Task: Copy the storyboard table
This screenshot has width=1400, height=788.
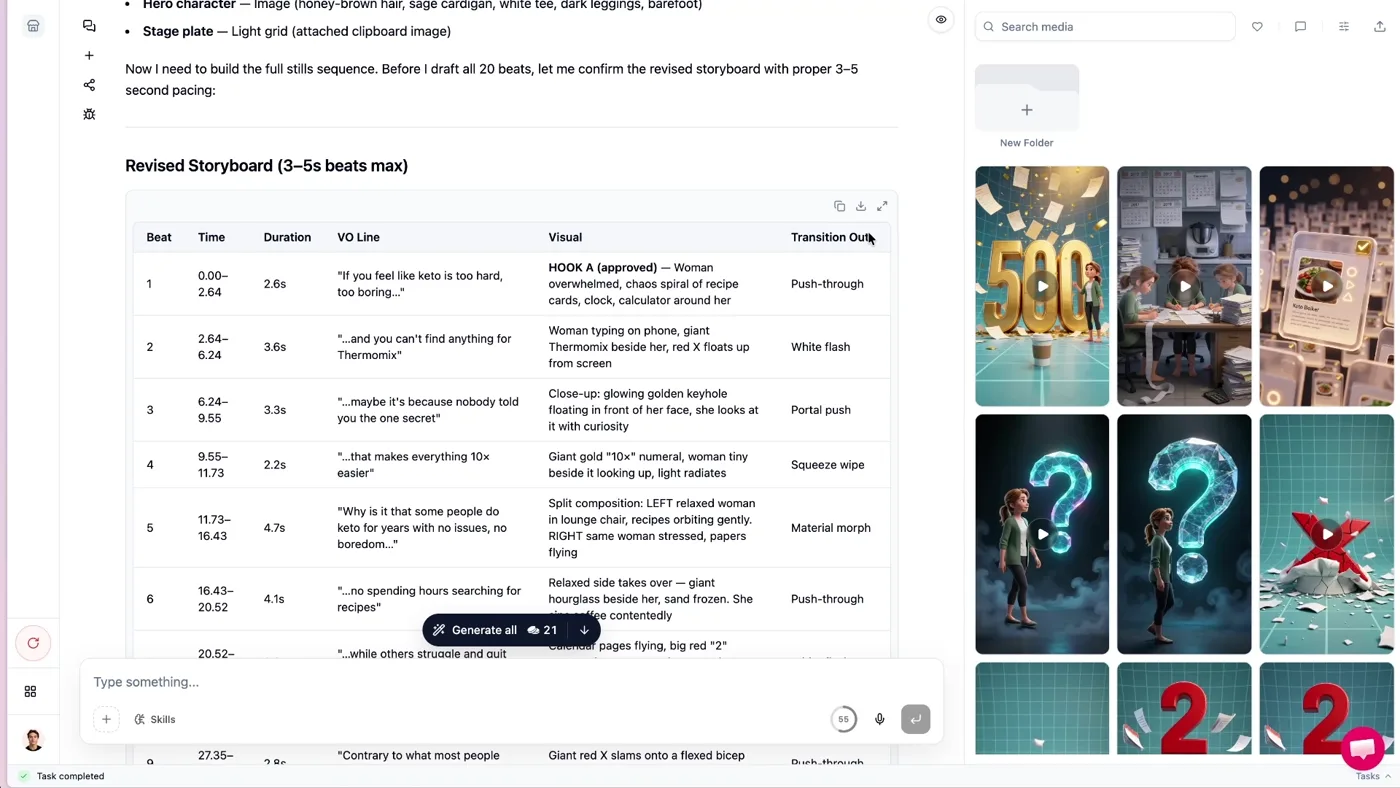Action: pos(839,206)
